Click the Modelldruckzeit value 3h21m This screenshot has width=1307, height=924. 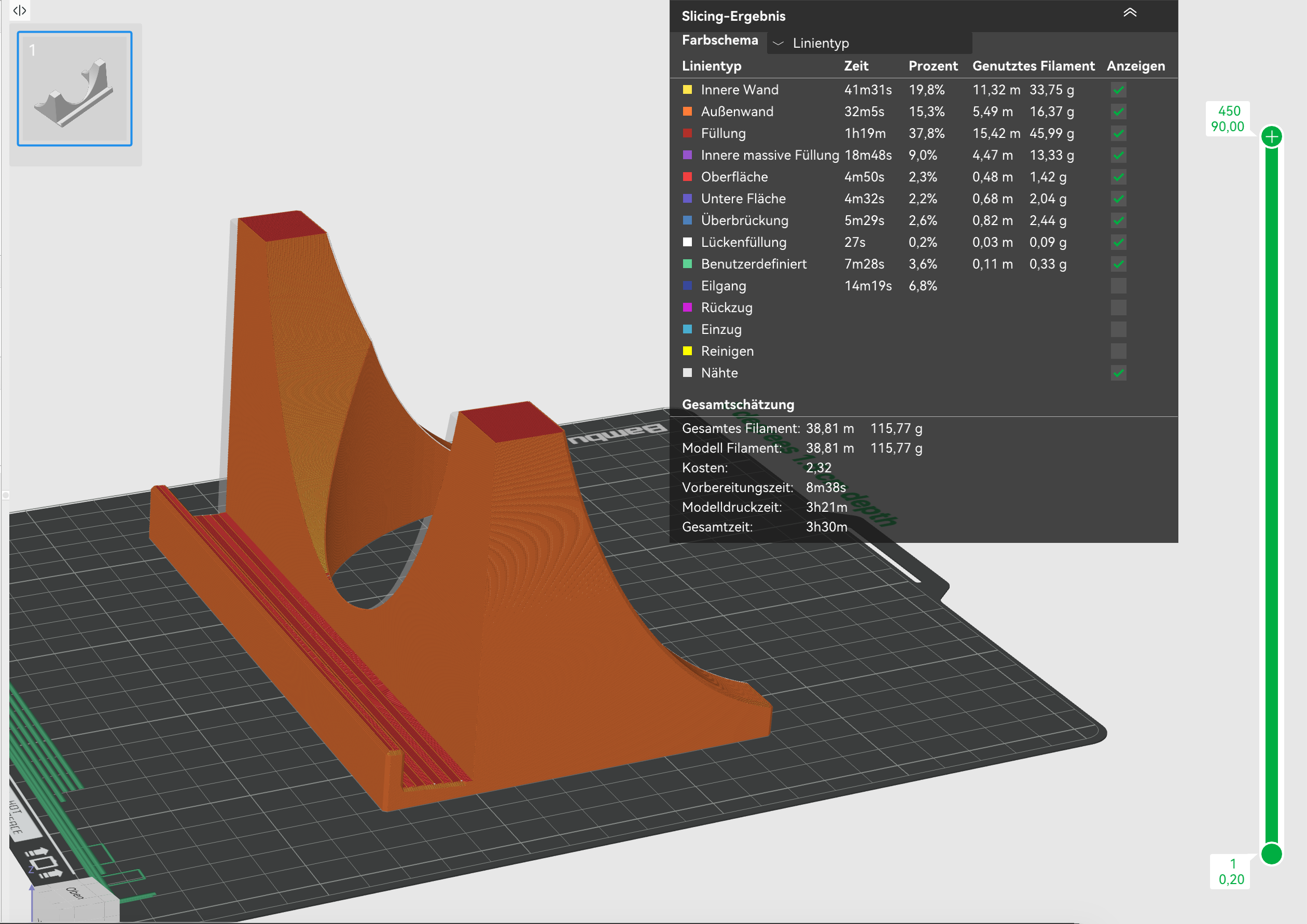point(827,507)
